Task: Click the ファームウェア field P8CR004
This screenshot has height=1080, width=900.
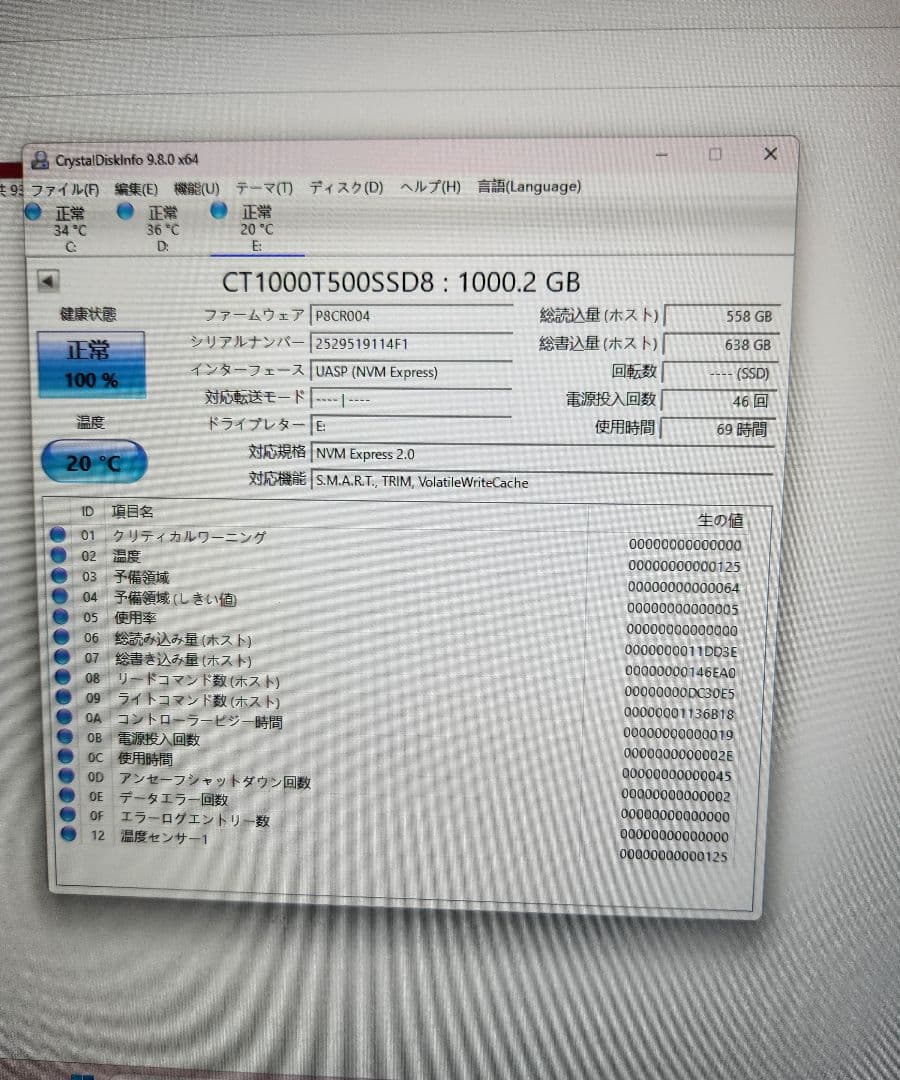Action: point(411,316)
